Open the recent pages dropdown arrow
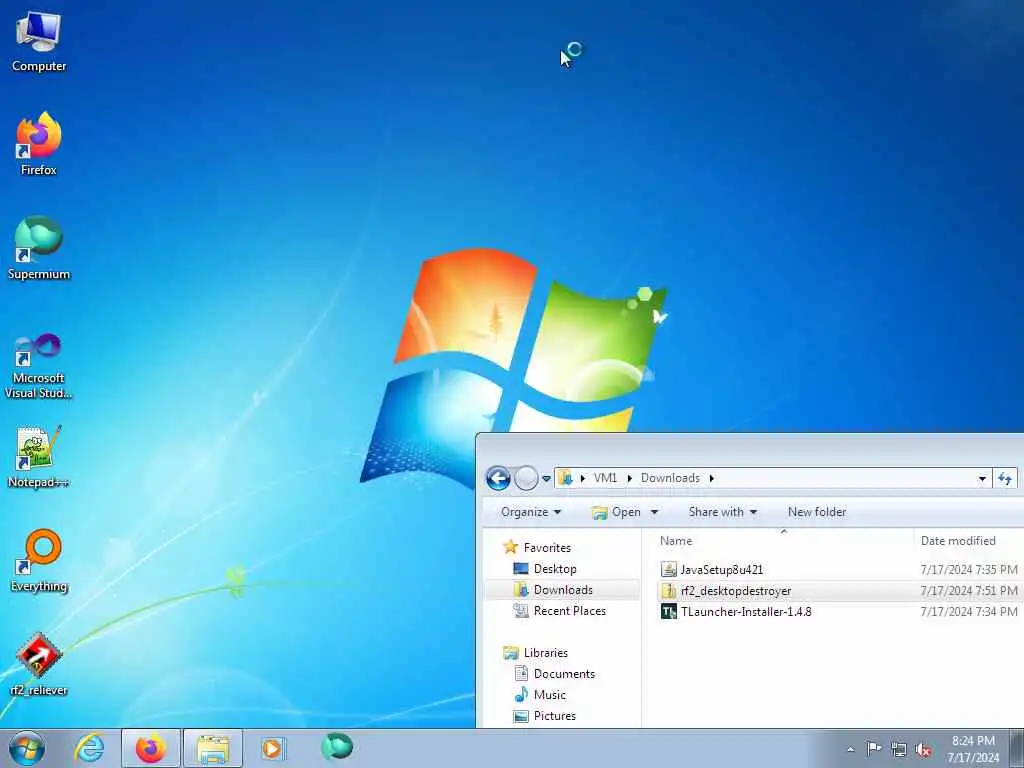1024x768 pixels. (547, 479)
